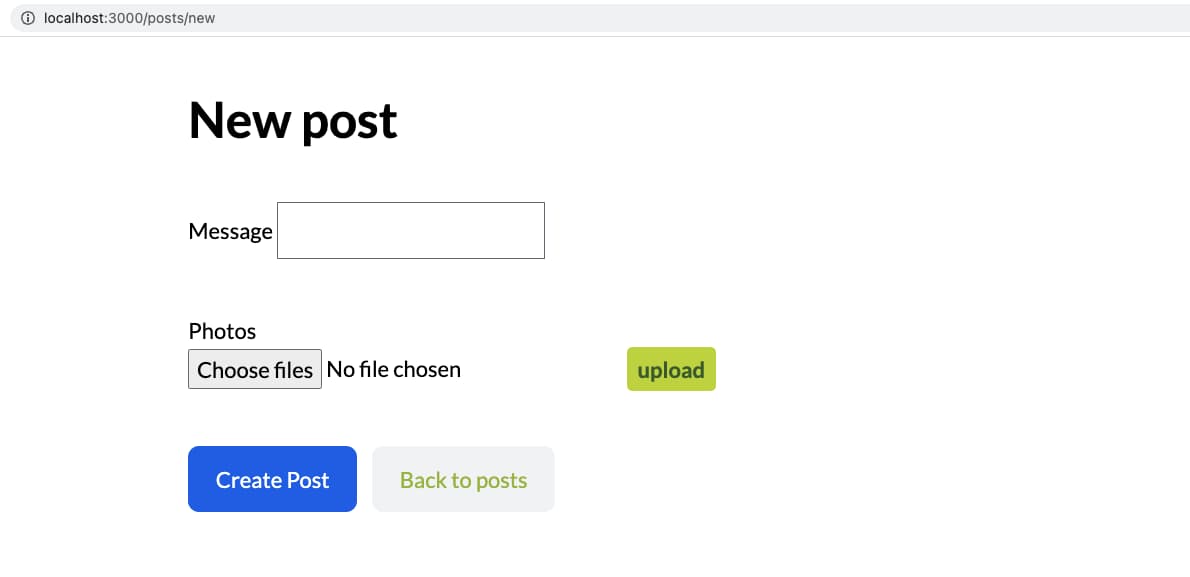
Task: Click upload to send selected photos
Action: tap(670, 369)
